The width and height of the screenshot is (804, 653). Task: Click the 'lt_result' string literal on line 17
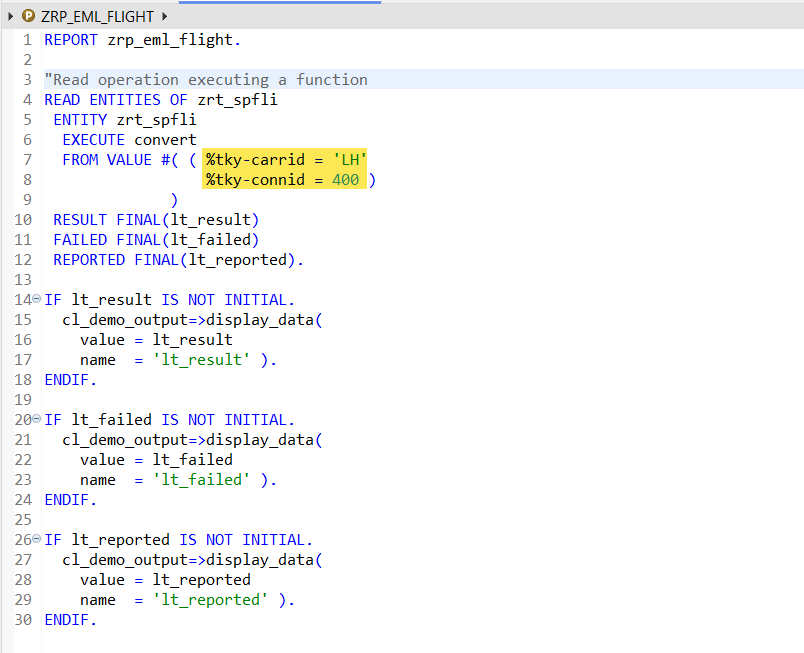coord(202,359)
